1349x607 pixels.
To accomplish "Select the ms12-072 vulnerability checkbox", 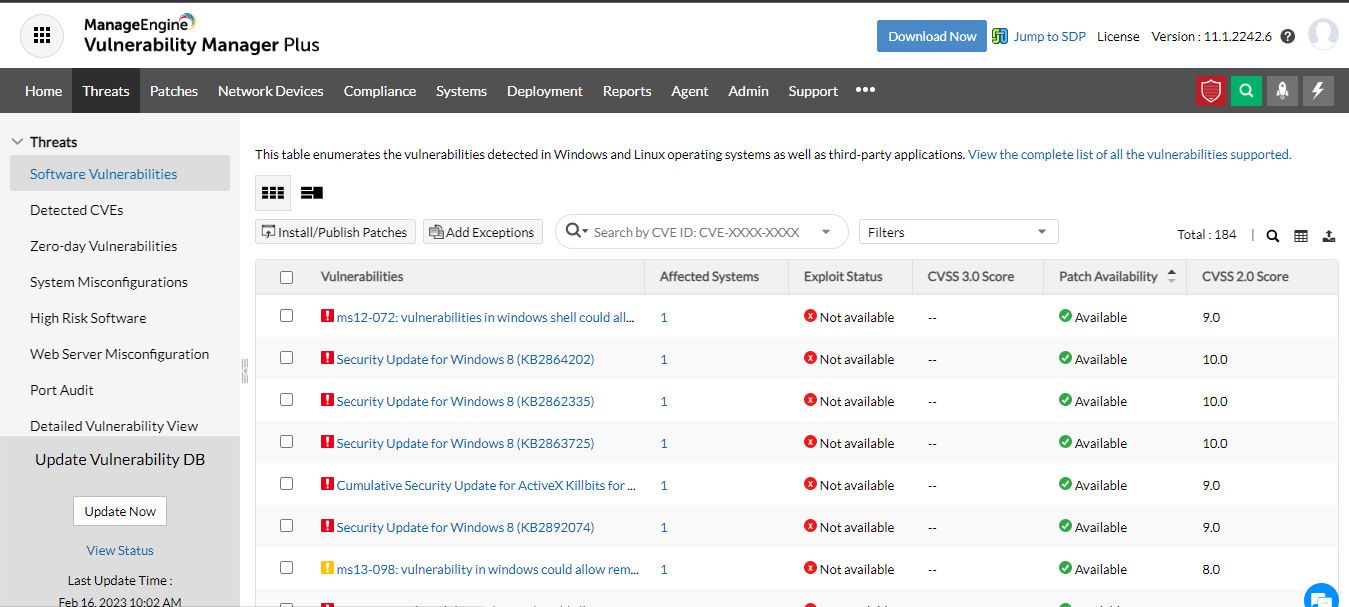I will 287,316.
